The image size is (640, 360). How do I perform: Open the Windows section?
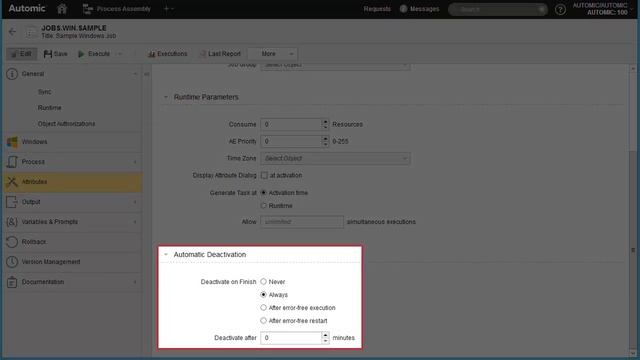point(73,142)
